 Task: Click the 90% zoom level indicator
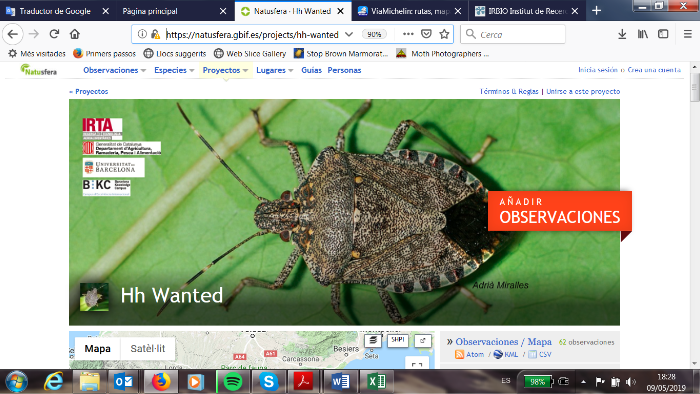374,34
